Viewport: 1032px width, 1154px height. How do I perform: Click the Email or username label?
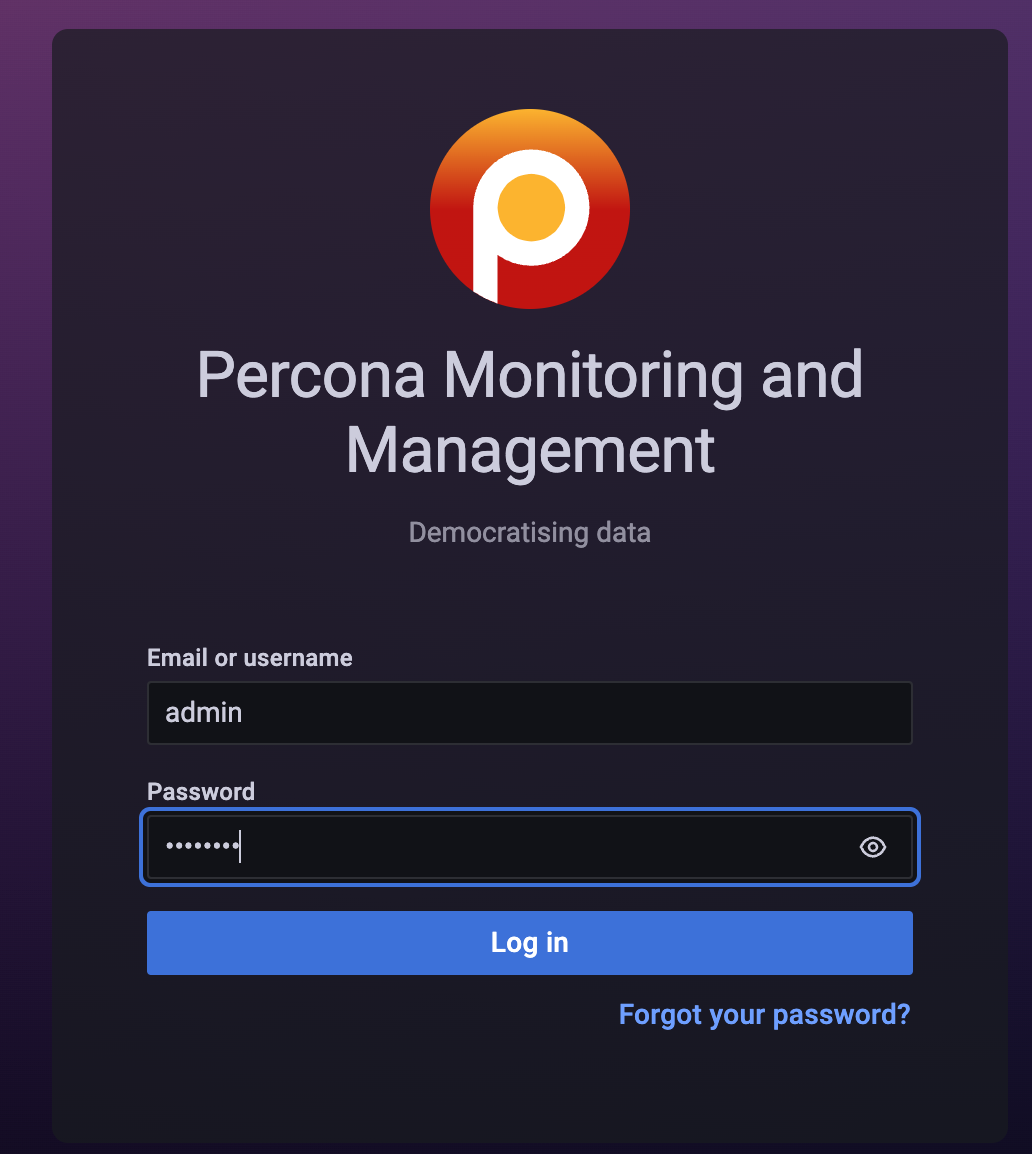point(250,658)
